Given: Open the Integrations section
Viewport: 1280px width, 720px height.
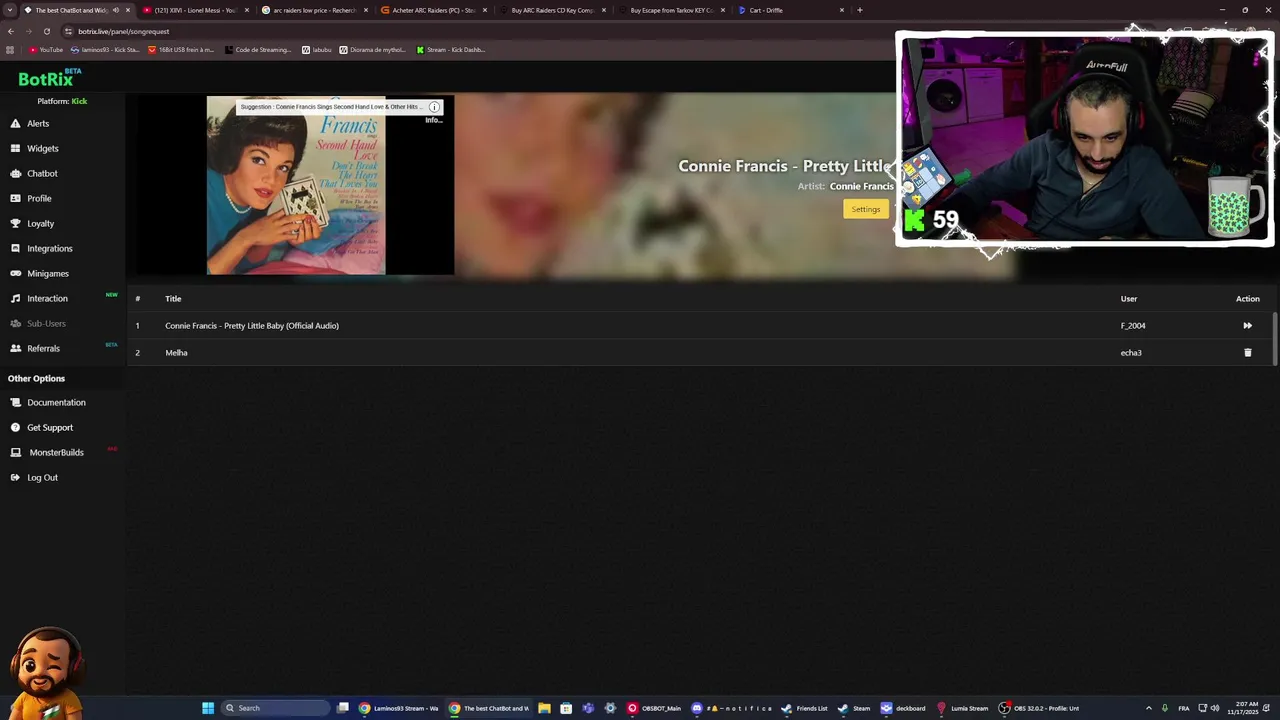Looking at the screenshot, I should (x=41, y=248).
